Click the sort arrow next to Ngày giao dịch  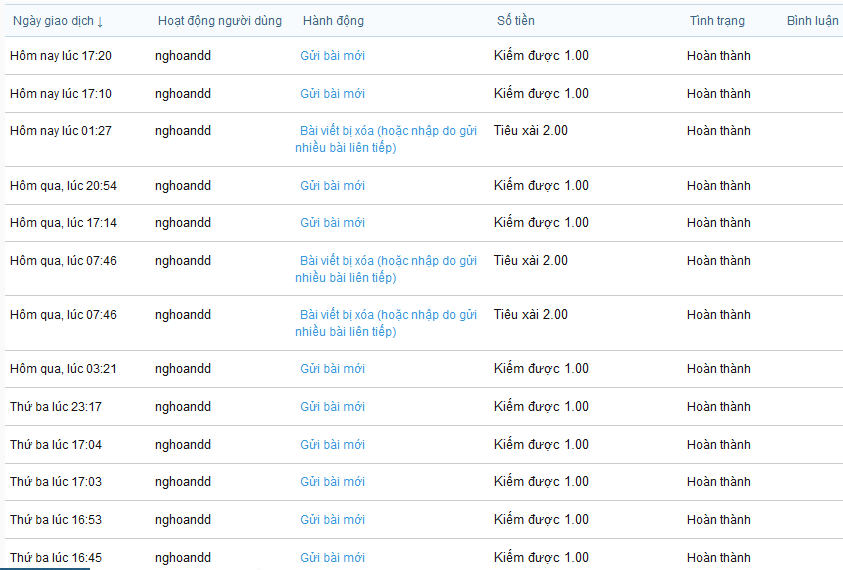[100, 22]
